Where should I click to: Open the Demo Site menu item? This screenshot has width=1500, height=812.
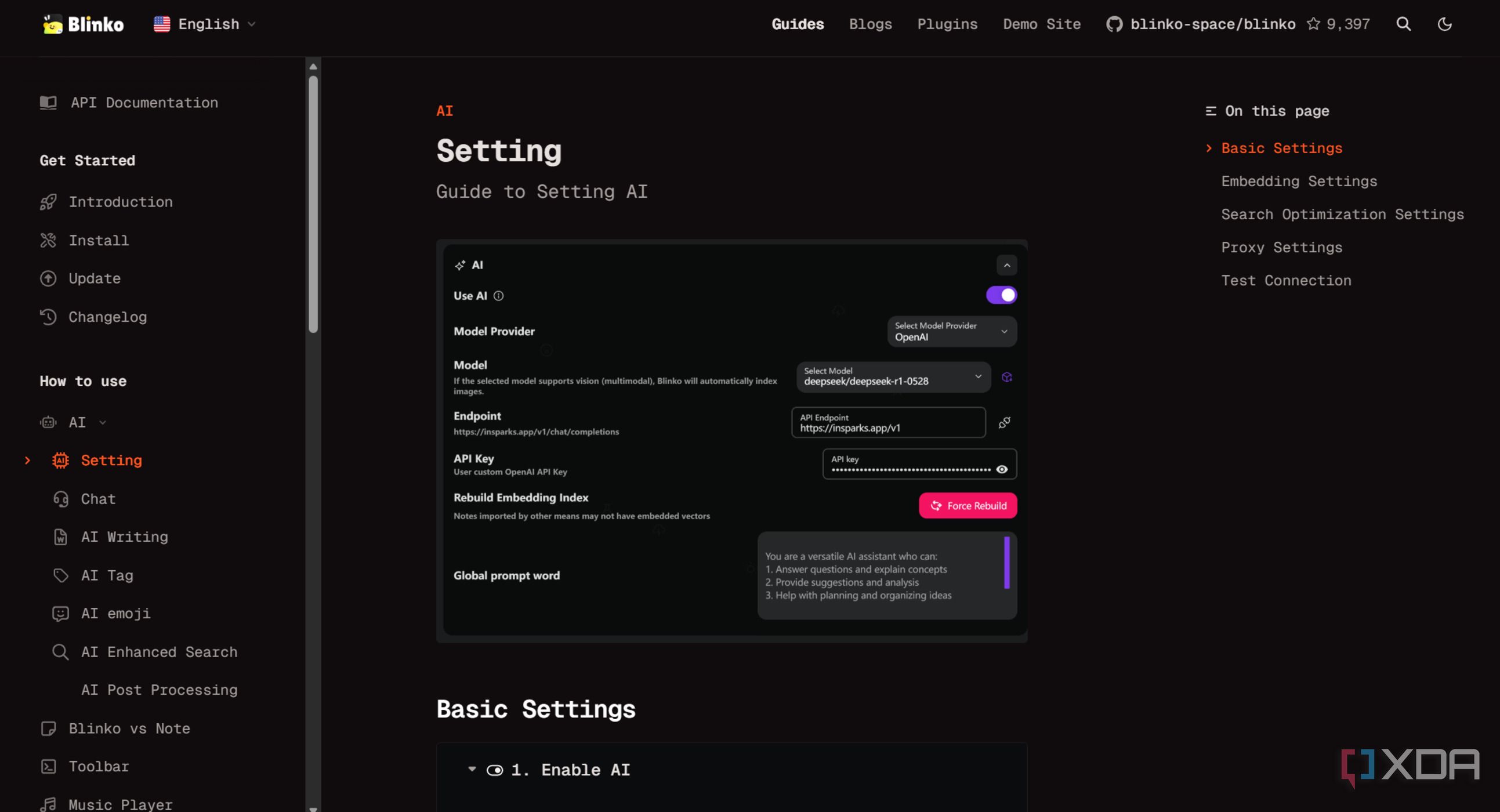click(x=1041, y=24)
